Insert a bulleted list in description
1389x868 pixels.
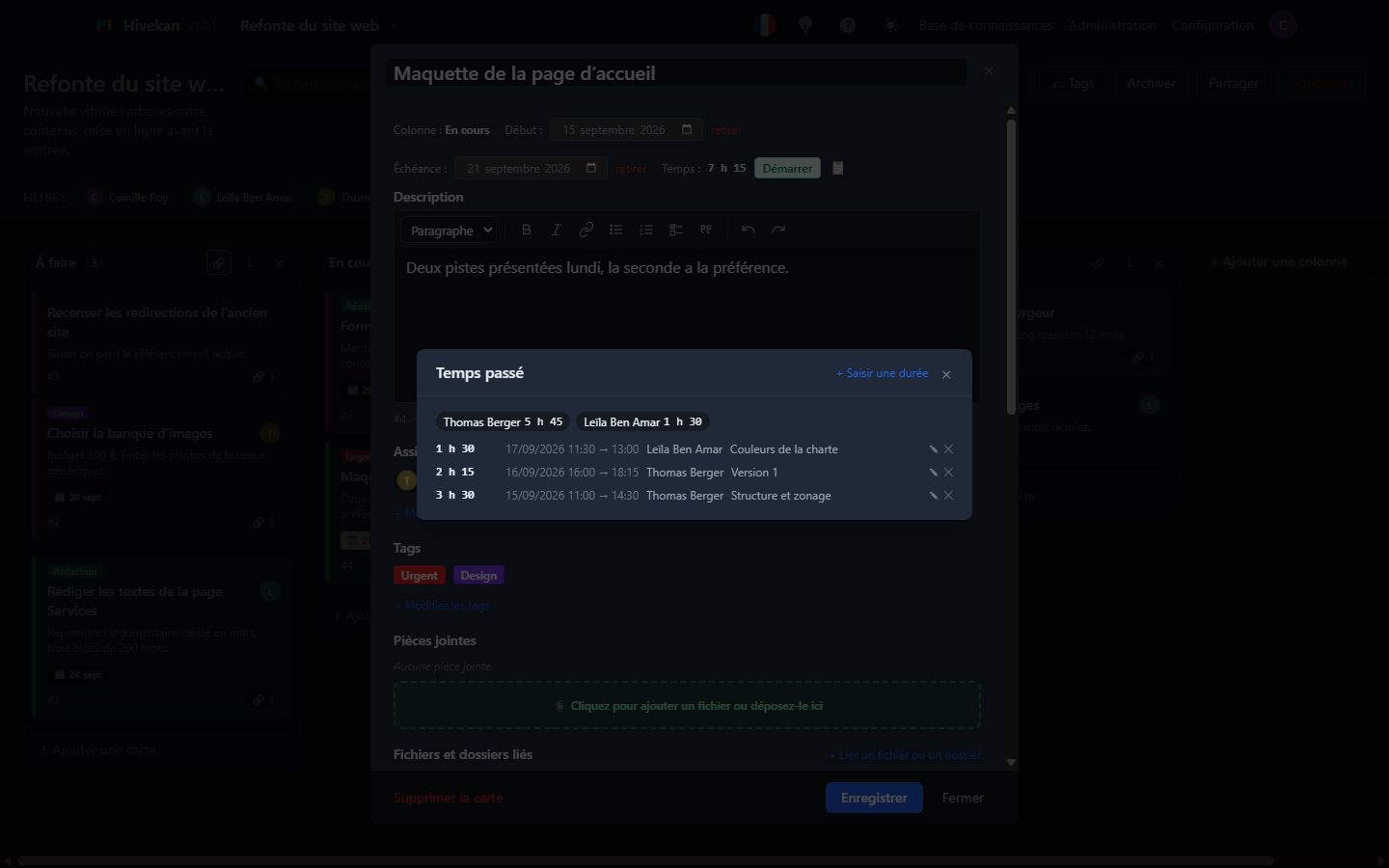[615, 230]
